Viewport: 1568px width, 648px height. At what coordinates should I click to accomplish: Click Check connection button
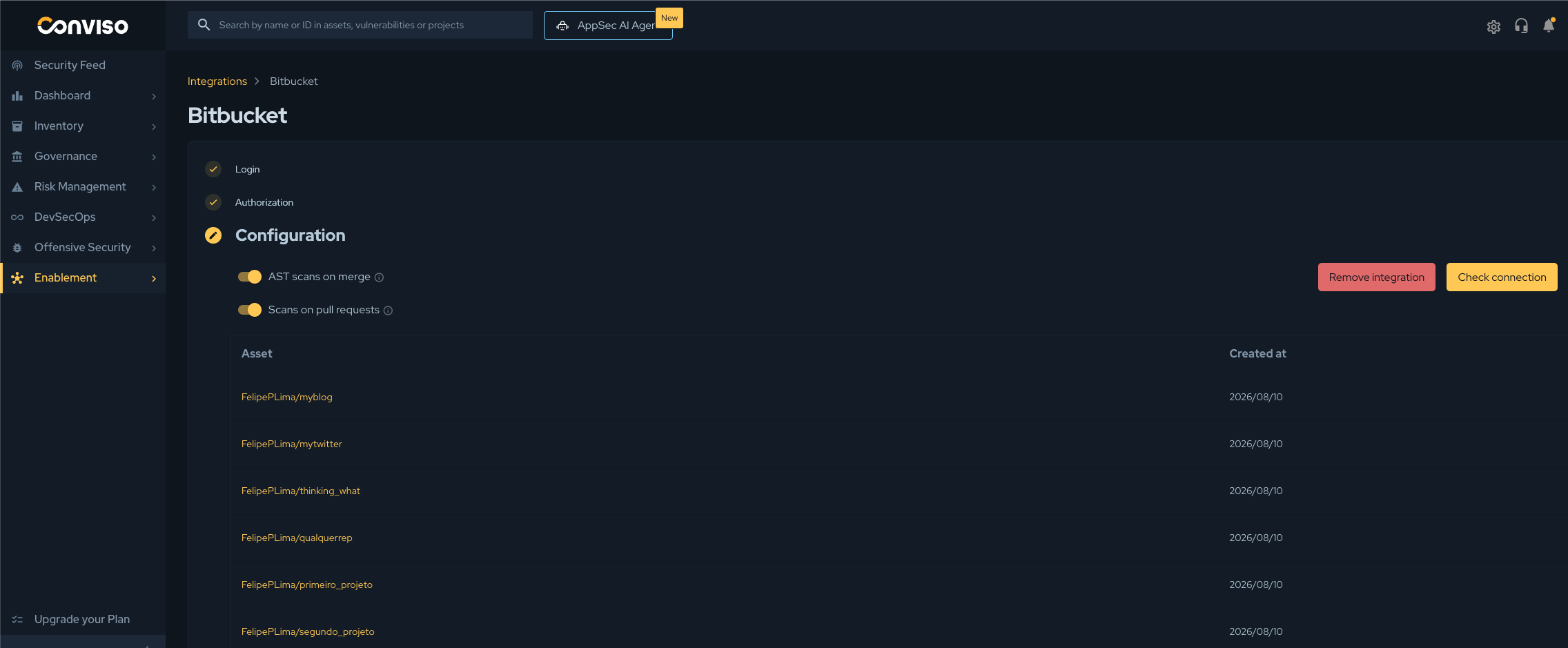tap(1502, 277)
